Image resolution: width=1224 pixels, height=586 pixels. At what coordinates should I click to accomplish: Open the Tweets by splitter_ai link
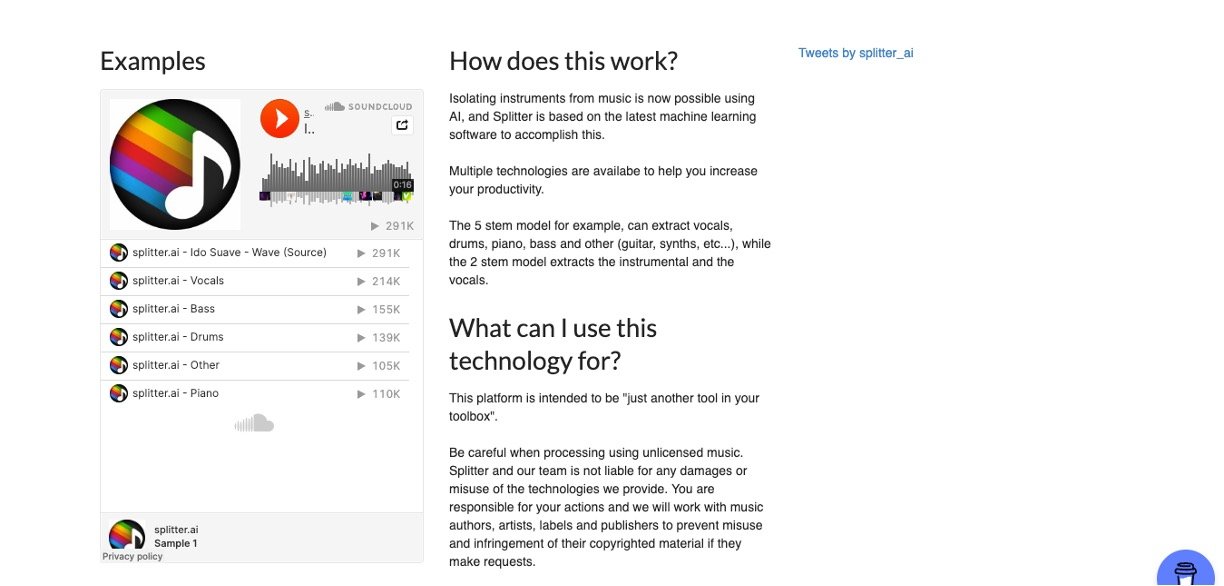(855, 53)
